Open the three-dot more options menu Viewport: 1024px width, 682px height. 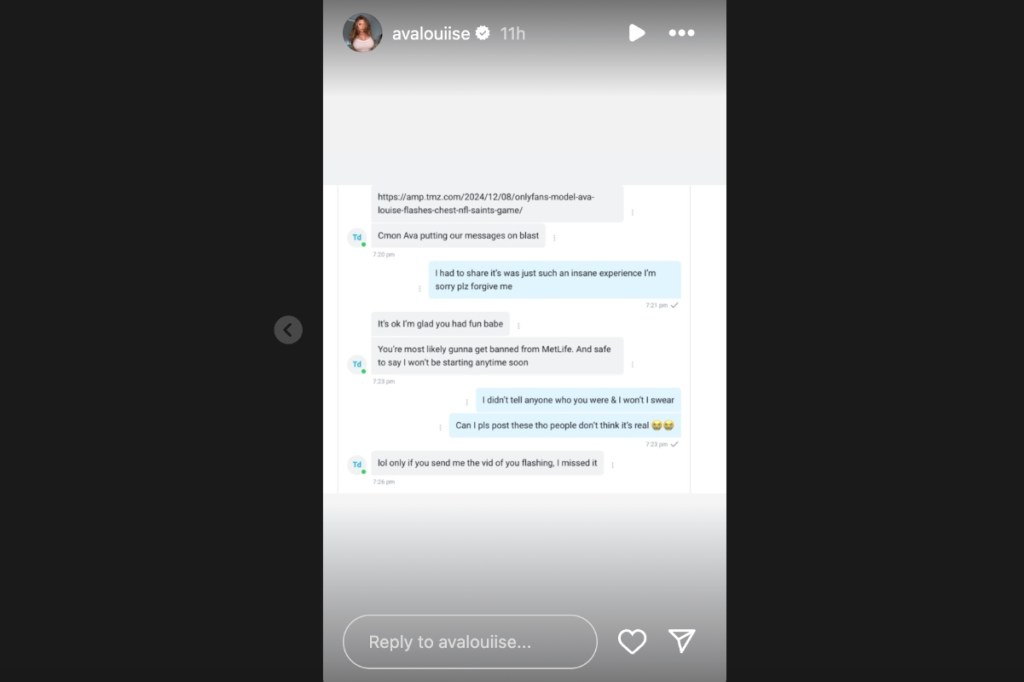coord(681,33)
